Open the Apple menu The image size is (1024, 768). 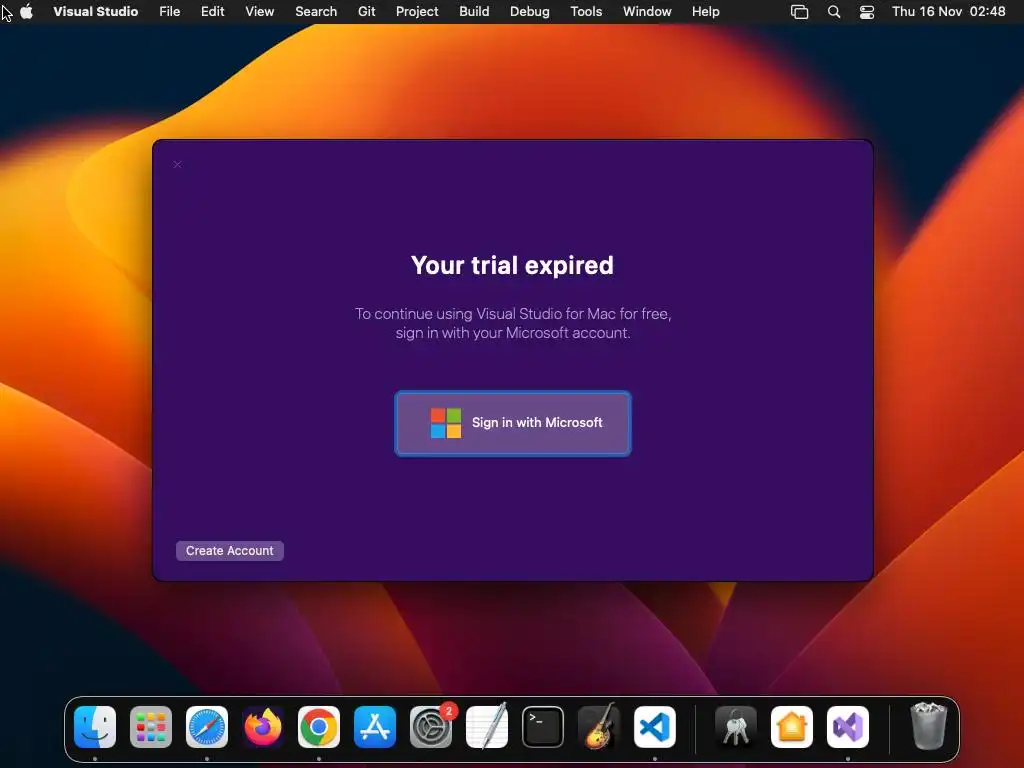27,12
